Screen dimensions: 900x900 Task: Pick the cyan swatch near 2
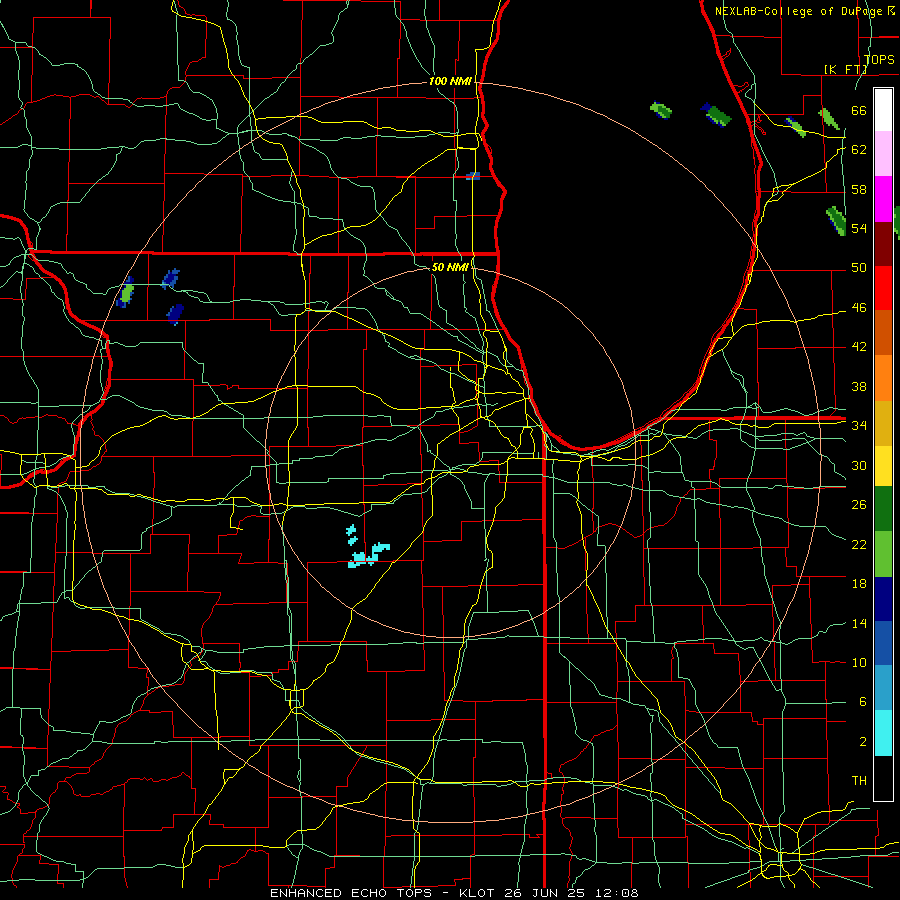pos(883,733)
